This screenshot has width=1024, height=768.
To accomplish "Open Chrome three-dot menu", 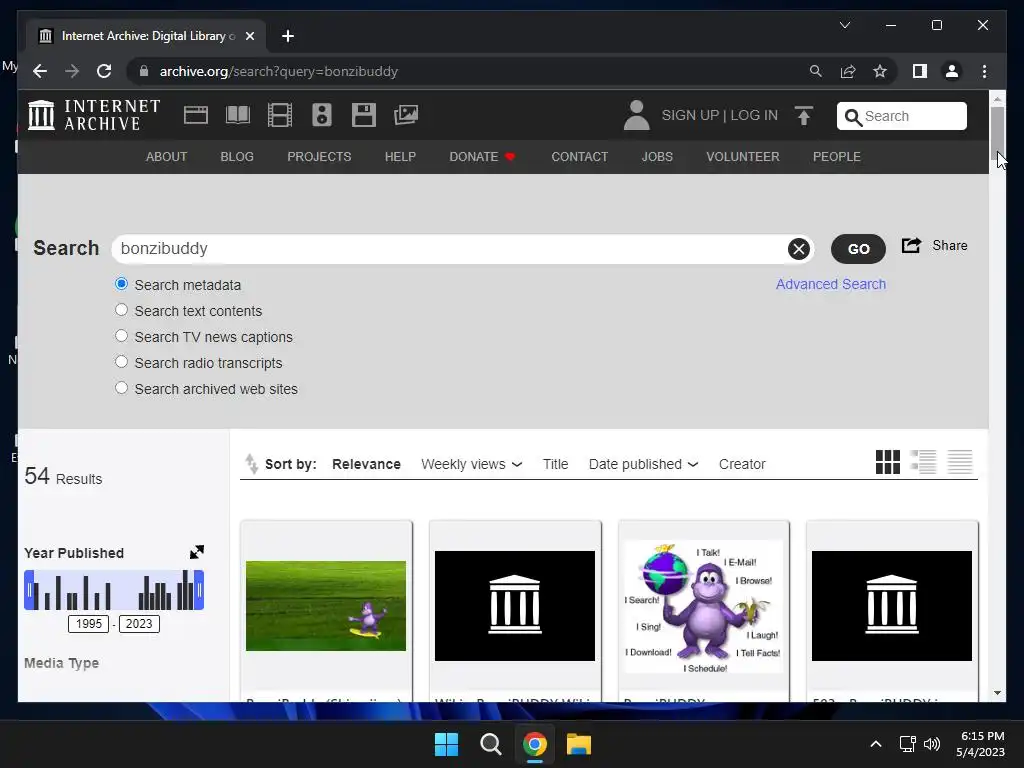I will pos(984,71).
